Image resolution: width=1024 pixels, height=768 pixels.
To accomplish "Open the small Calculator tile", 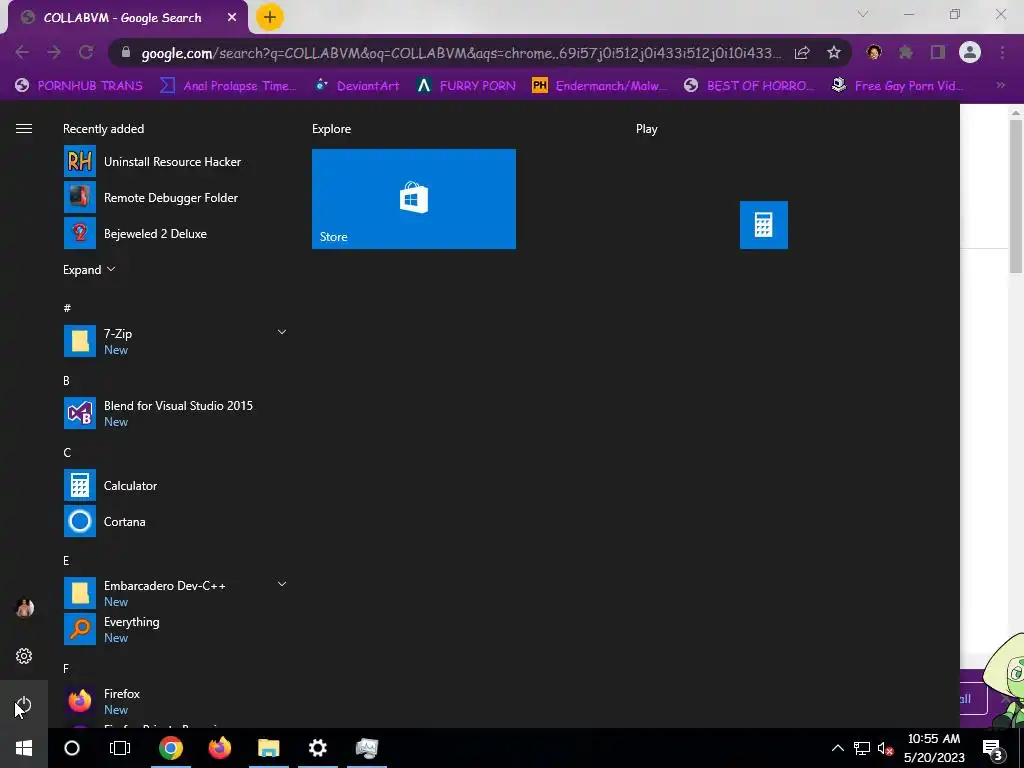I will click(x=763, y=225).
